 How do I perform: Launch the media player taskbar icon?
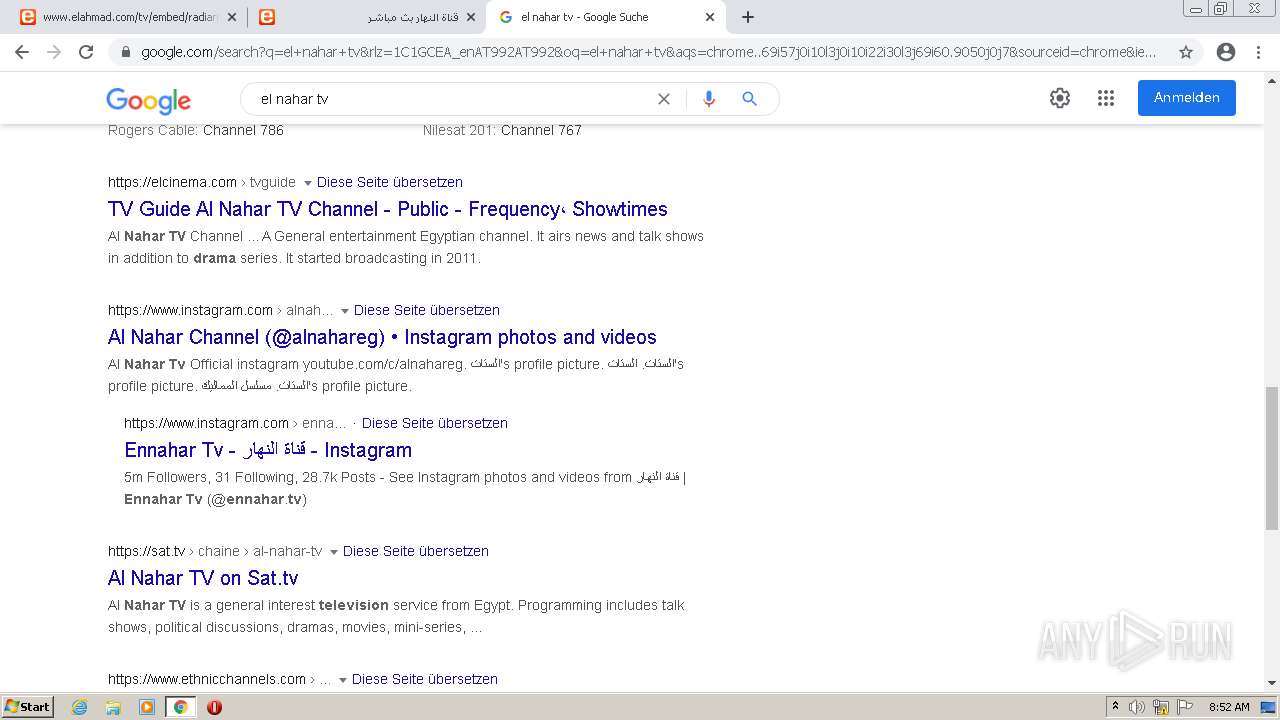coord(147,707)
